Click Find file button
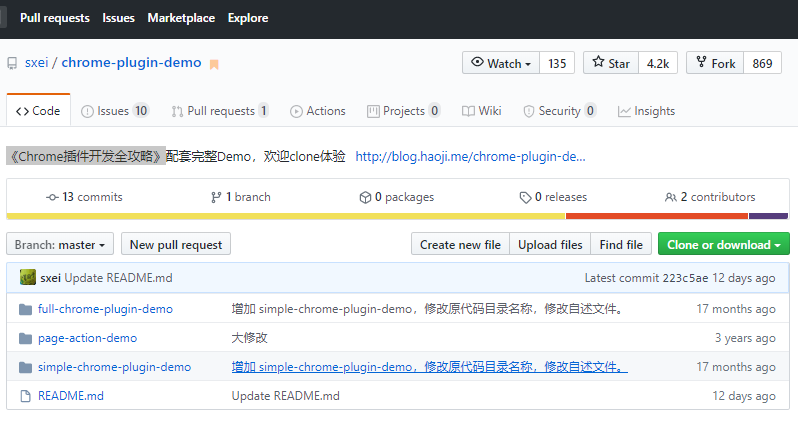798x421 pixels. tap(621, 244)
